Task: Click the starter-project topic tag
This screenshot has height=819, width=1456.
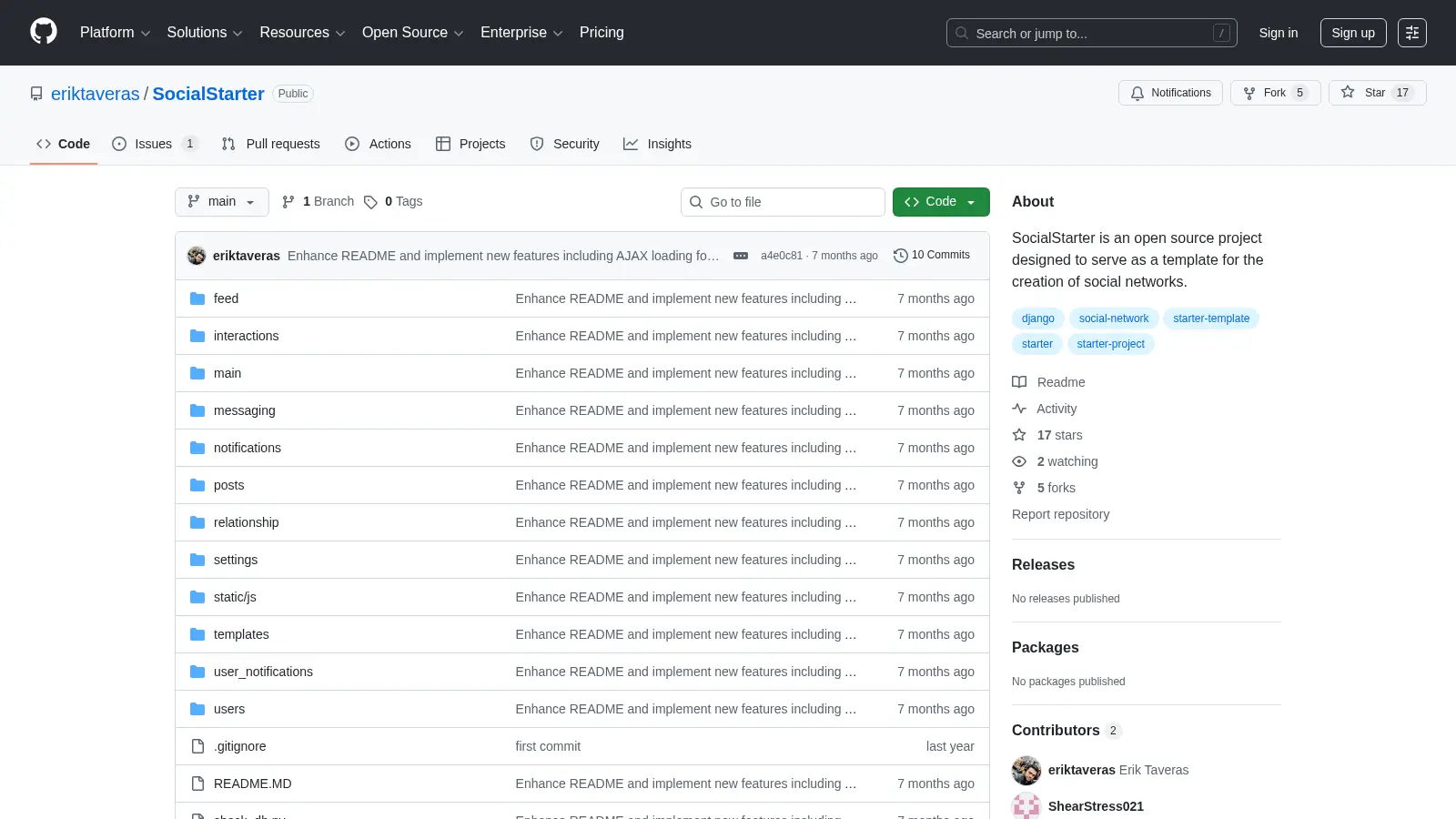Action: (1110, 344)
